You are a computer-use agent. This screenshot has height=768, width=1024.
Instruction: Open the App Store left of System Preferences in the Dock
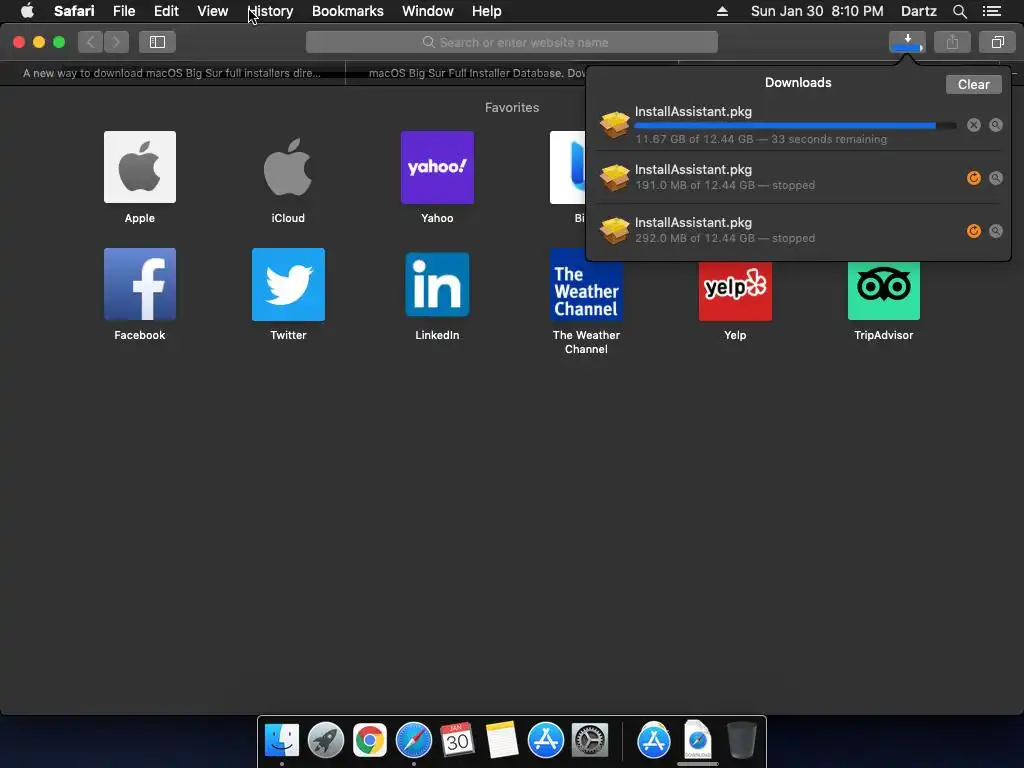pyautogui.click(x=545, y=740)
